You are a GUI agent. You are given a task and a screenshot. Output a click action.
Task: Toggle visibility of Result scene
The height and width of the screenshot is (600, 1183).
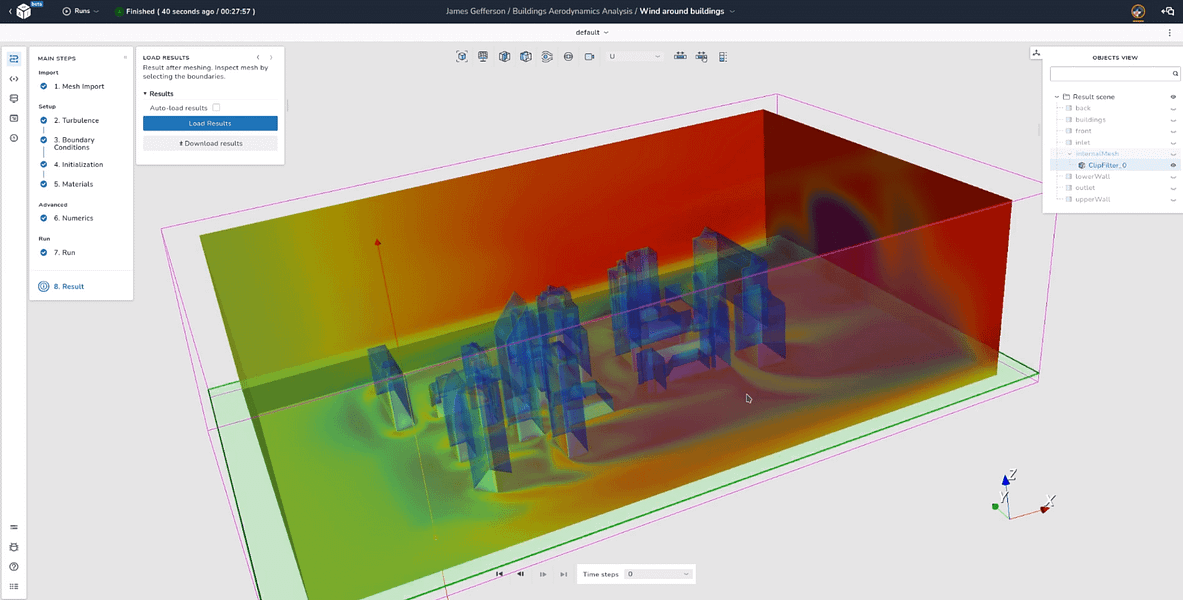[x=1173, y=97]
